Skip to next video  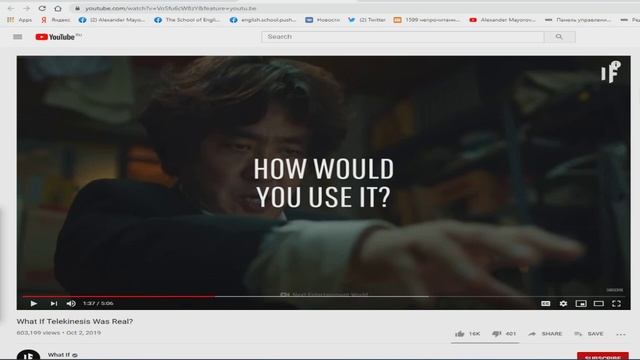tap(53, 303)
